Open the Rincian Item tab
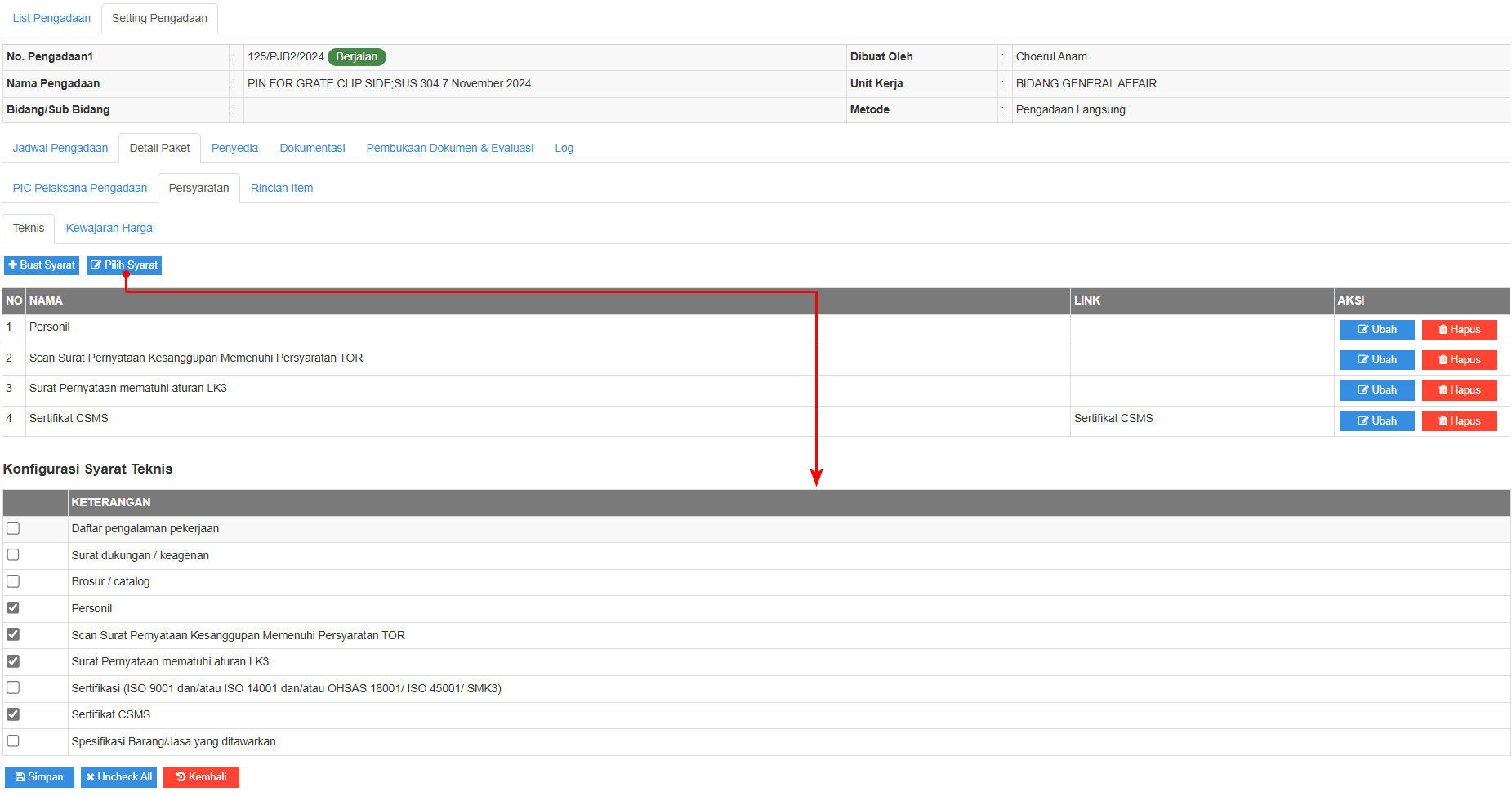The height and width of the screenshot is (796, 1512). (x=282, y=189)
